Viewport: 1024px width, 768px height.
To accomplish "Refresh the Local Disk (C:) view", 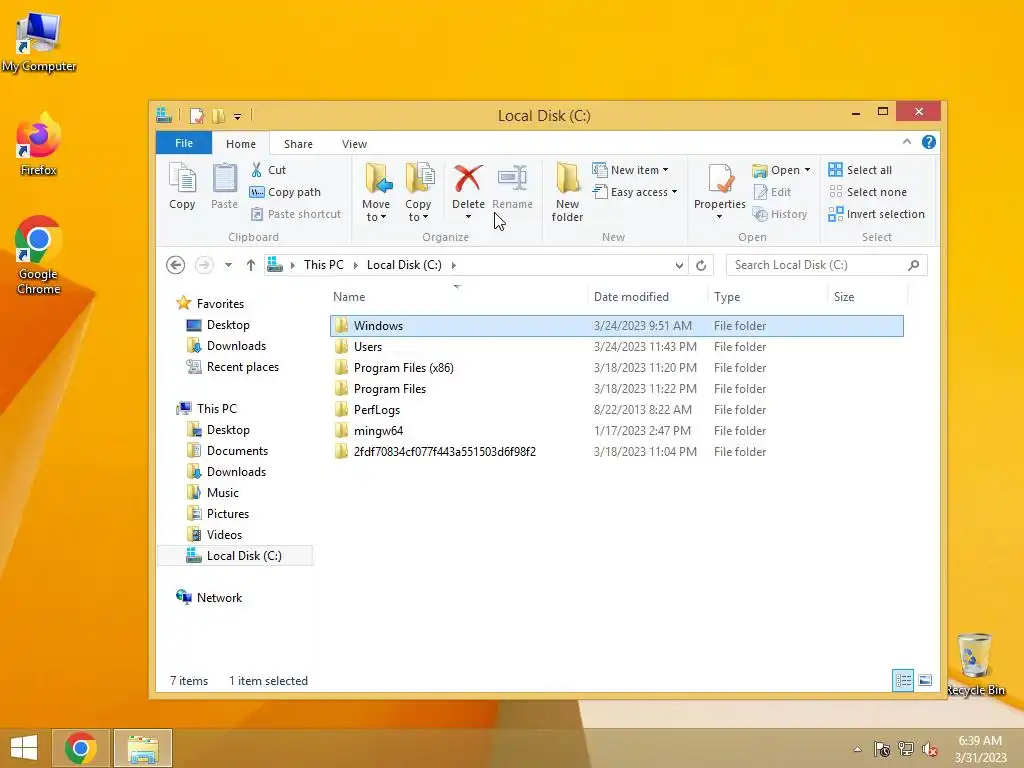I will point(701,265).
